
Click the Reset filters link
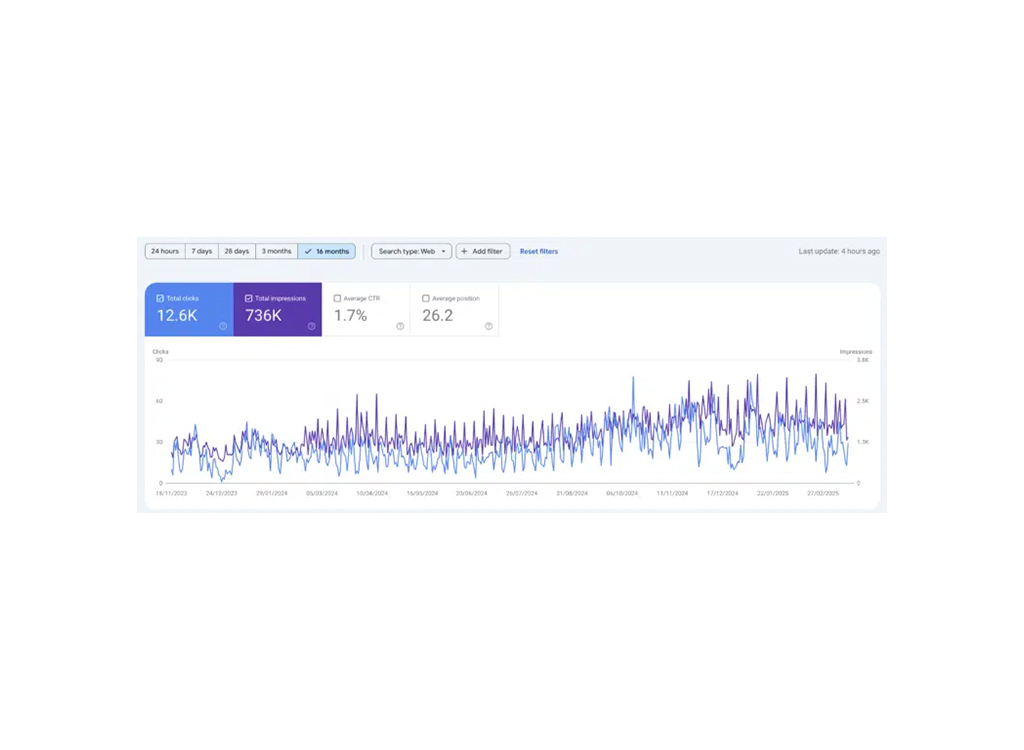pos(538,252)
